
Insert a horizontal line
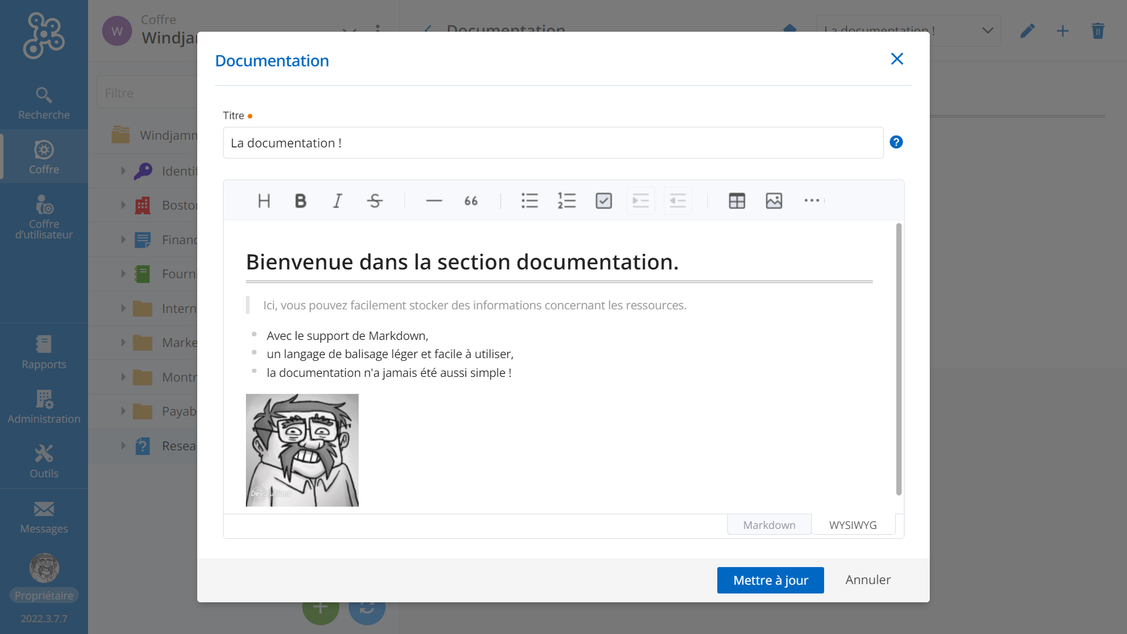tap(433, 201)
